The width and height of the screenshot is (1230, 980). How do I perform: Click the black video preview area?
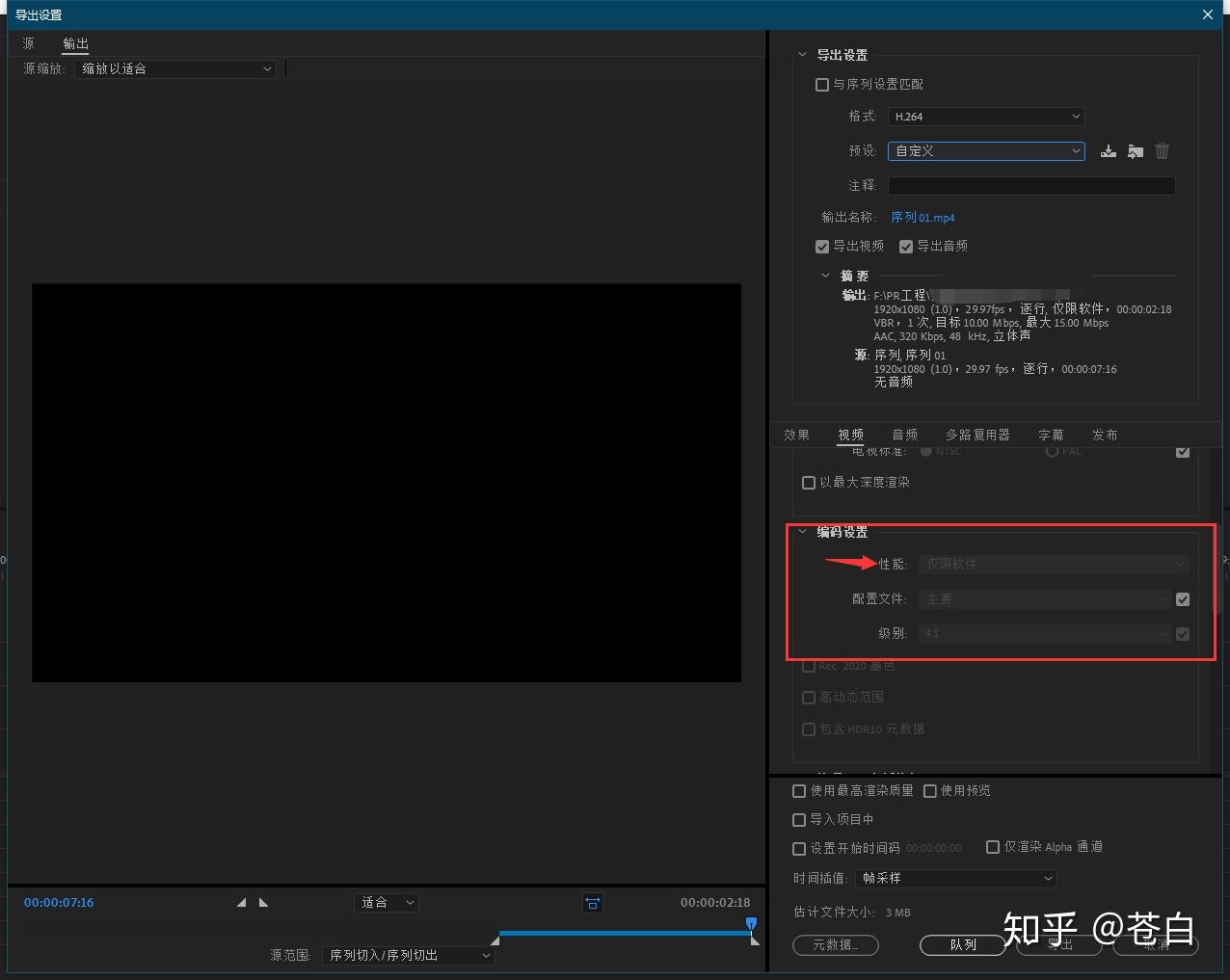click(x=387, y=483)
